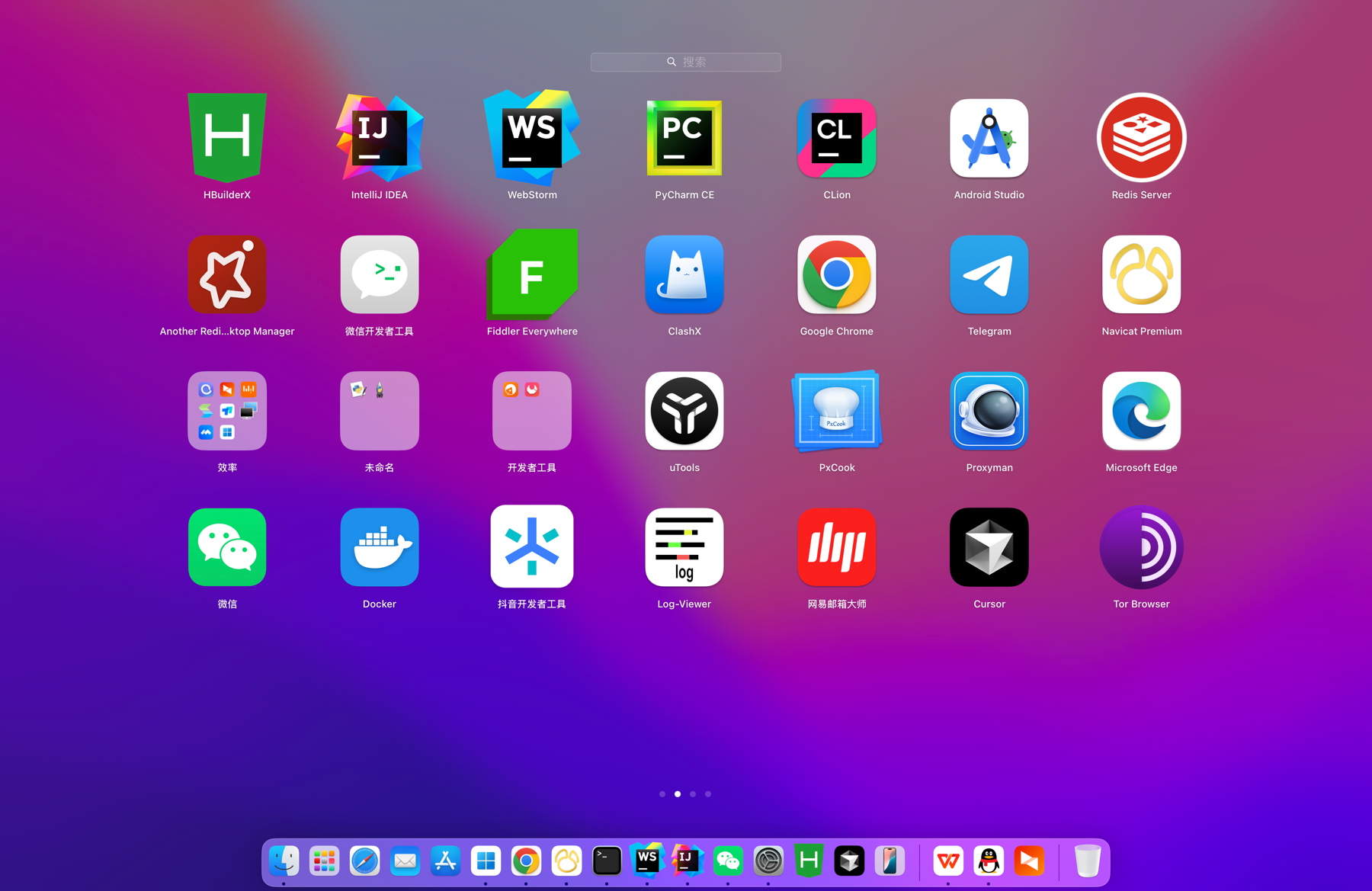Launch ClashX
1372x891 pixels.
[x=684, y=274]
